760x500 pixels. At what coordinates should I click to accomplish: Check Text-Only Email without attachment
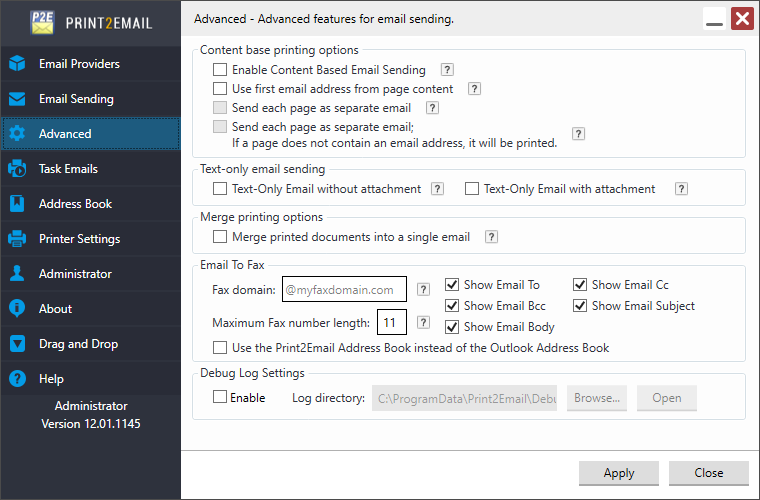click(220, 188)
